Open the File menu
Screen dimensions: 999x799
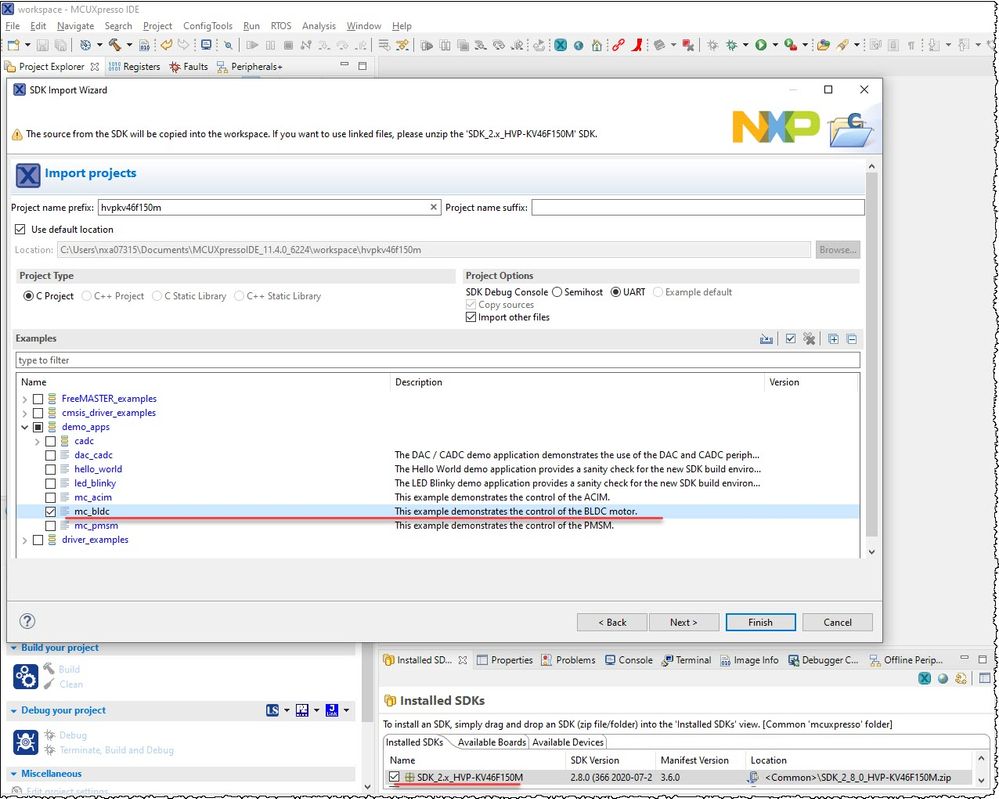(13, 26)
